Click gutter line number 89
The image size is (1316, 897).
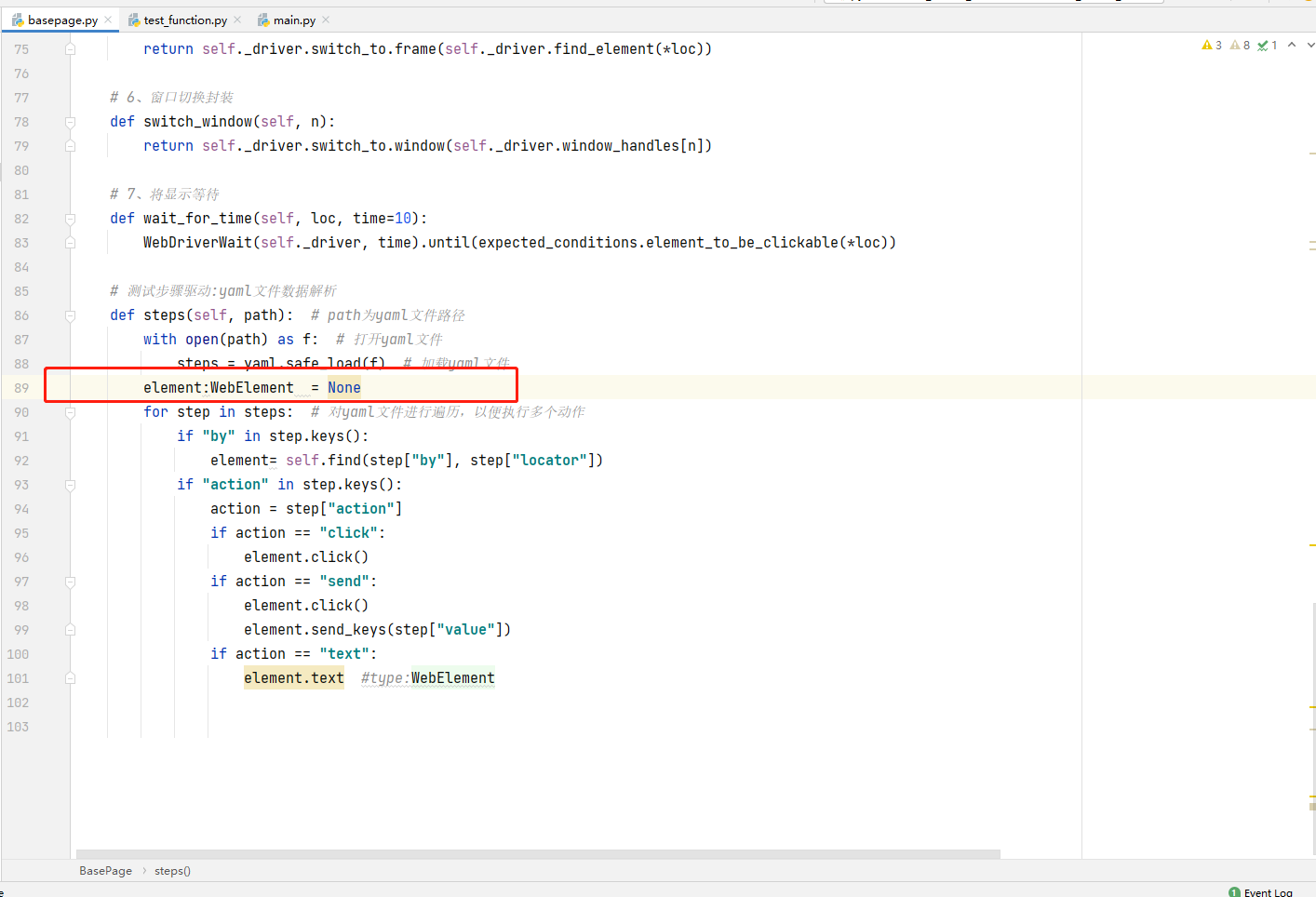21,388
